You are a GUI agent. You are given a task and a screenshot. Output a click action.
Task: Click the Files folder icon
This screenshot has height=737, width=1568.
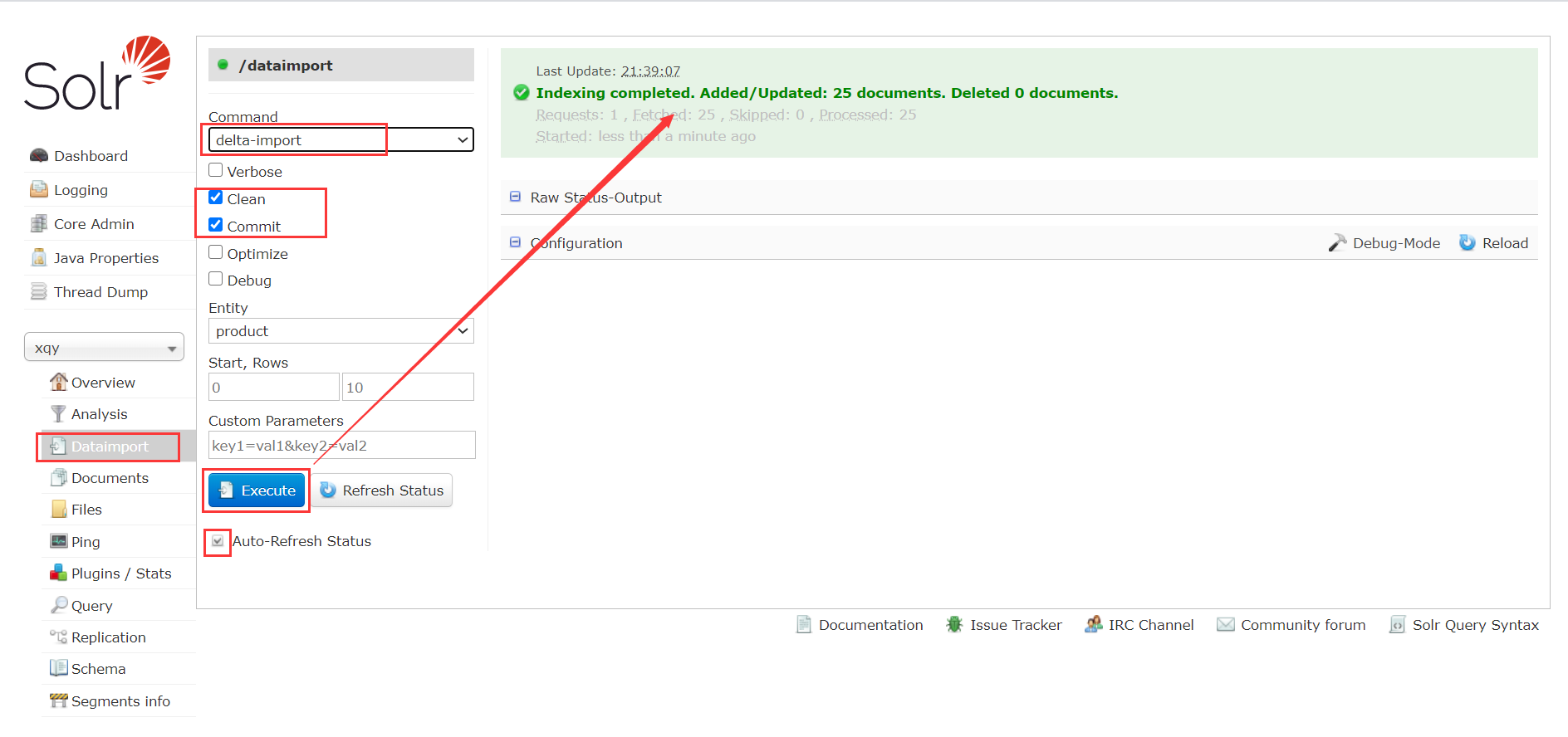(x=59, y=509)
